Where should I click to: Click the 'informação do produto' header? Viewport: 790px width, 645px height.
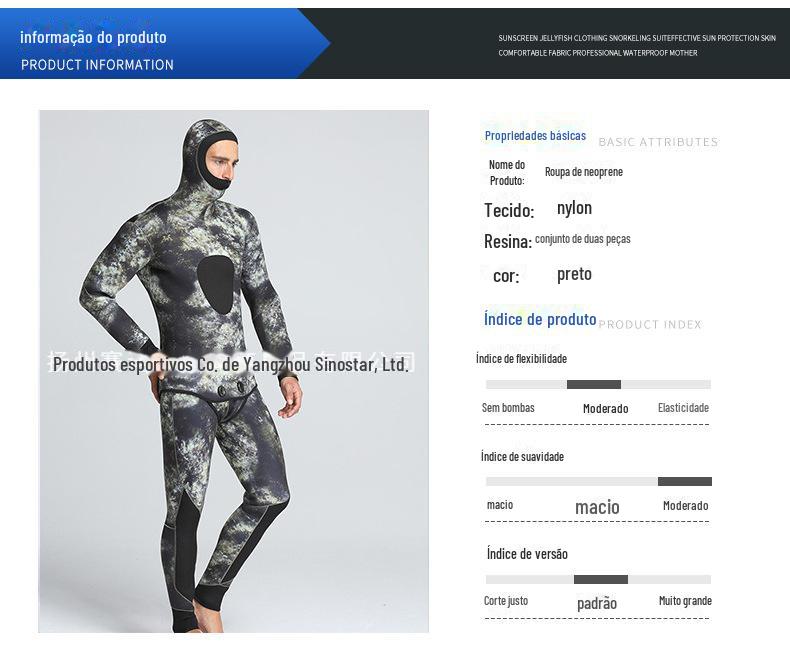93,37
